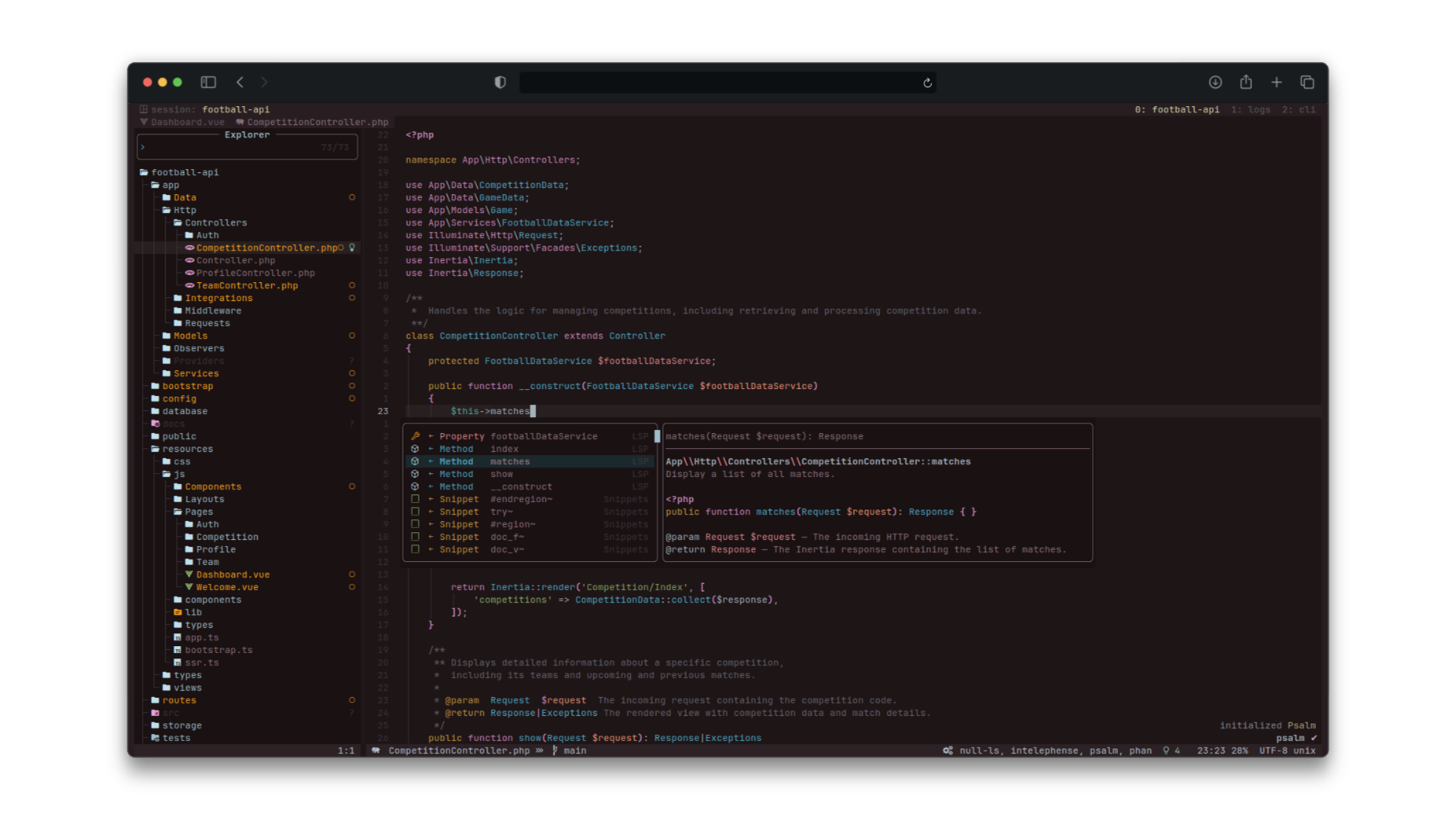Reload page using refresh icon
The height and width of the screenshot is (819, 1456).
pyautogui.click(x=927, y=83)
